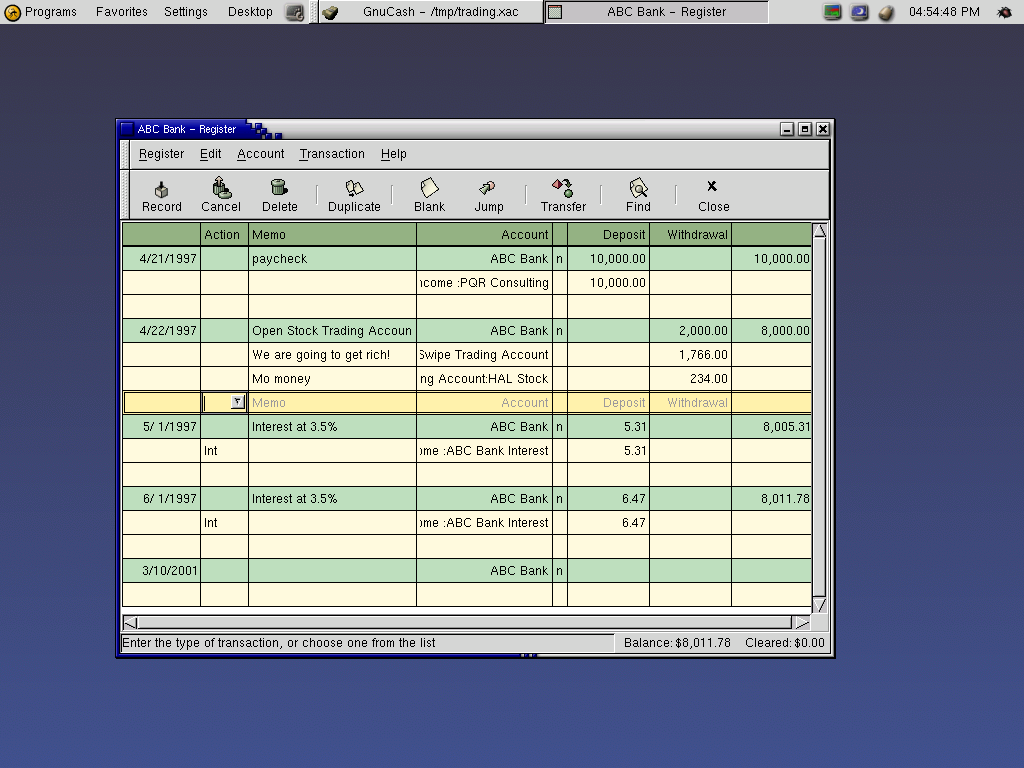Screen dimensions: 1024x768
Task: Open the Favorites panel menu
Action: click(x=121, y=12)
